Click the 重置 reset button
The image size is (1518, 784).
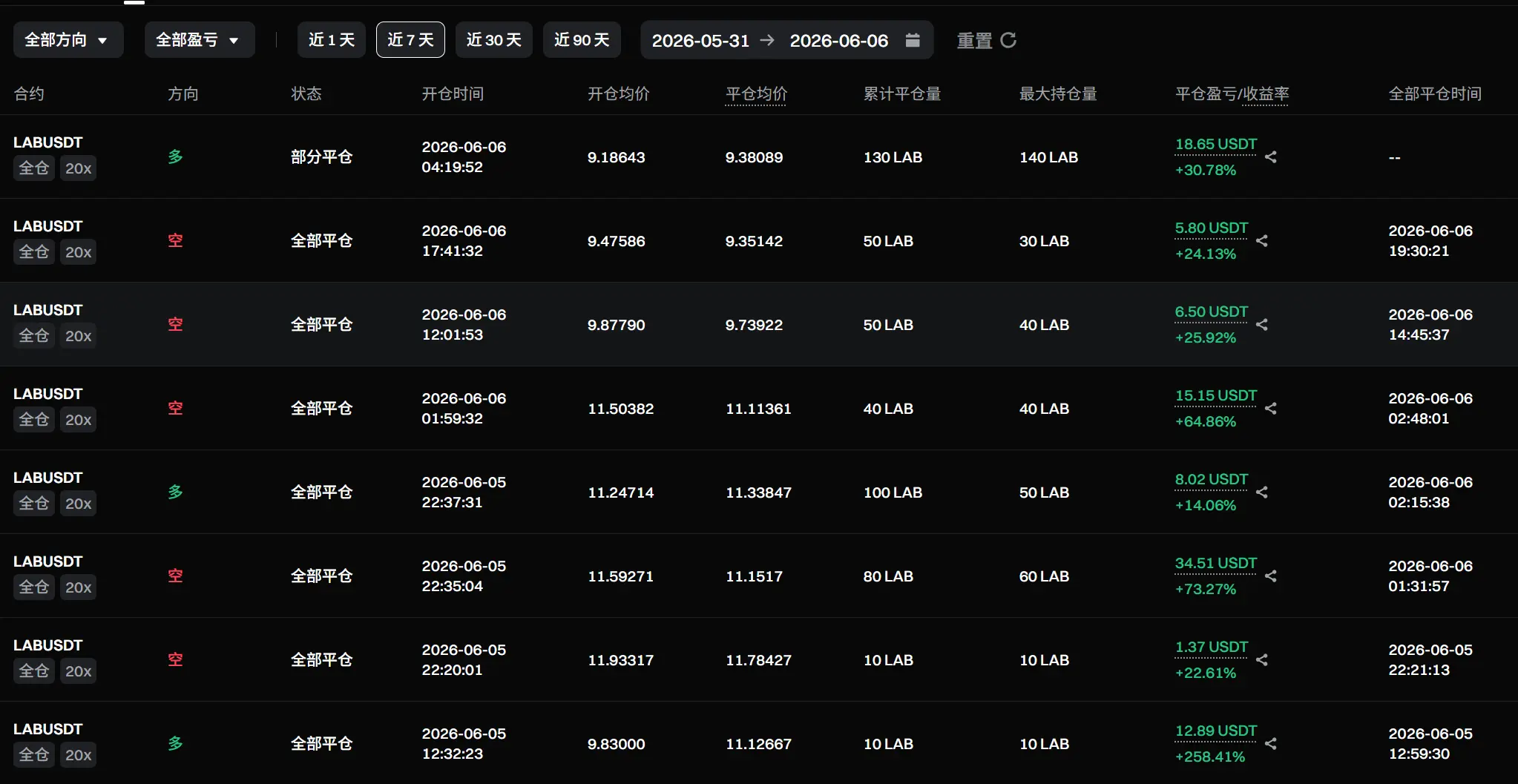click(986, 40)
